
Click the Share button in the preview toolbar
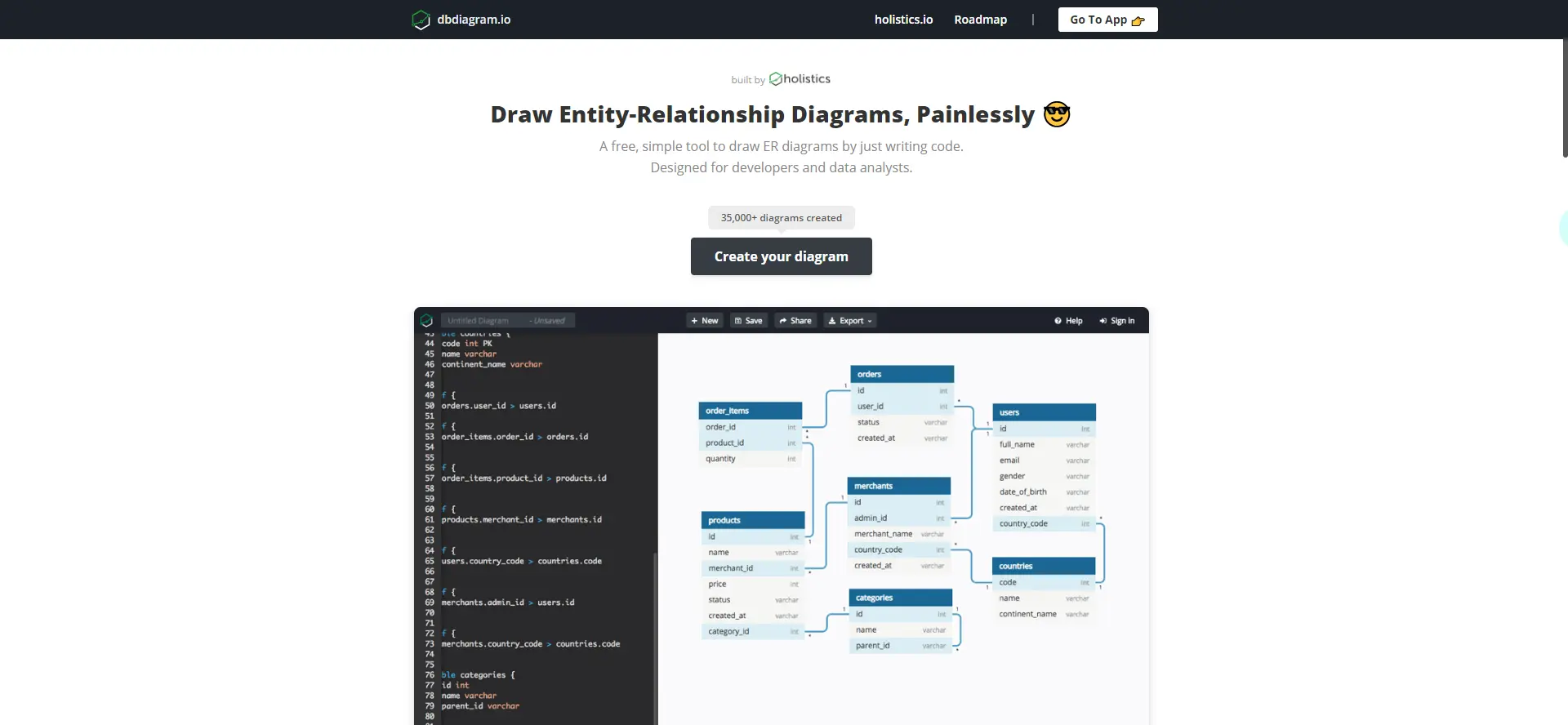pyautogui.click(x=795, y=321)
